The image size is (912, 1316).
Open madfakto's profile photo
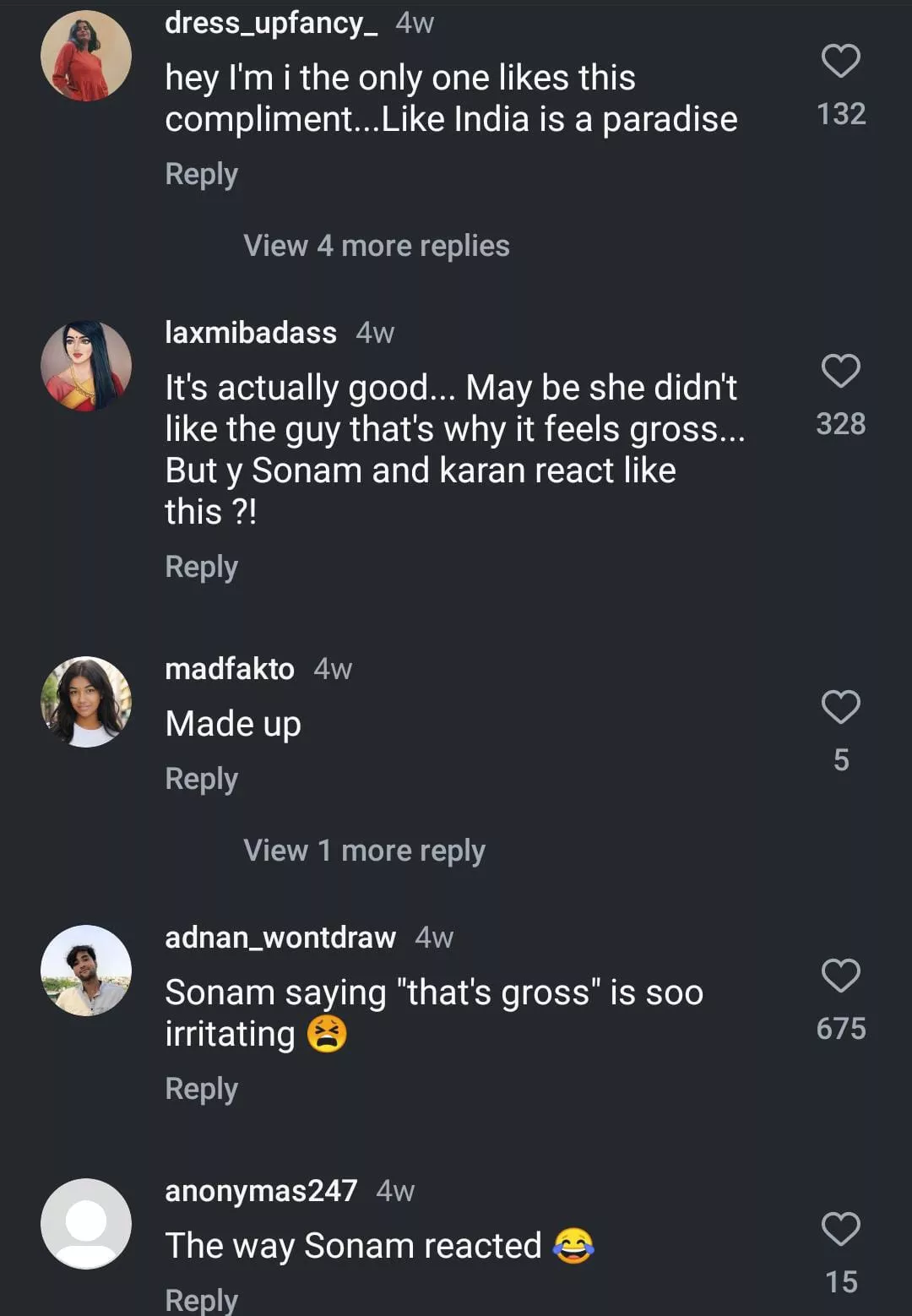[86, 702]
